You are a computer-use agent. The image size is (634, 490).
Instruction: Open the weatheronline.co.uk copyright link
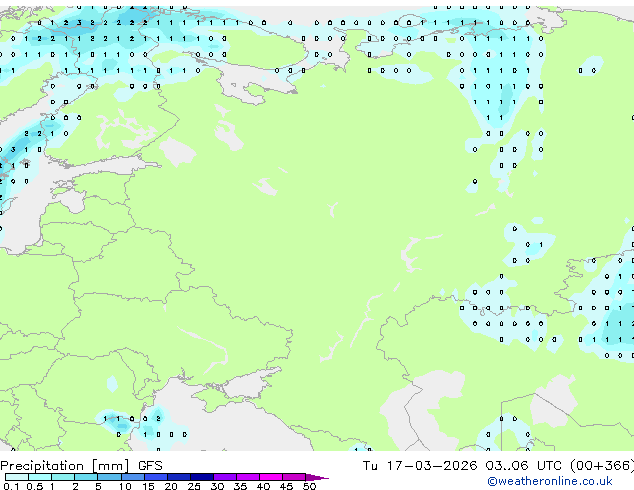coord(549,481)
